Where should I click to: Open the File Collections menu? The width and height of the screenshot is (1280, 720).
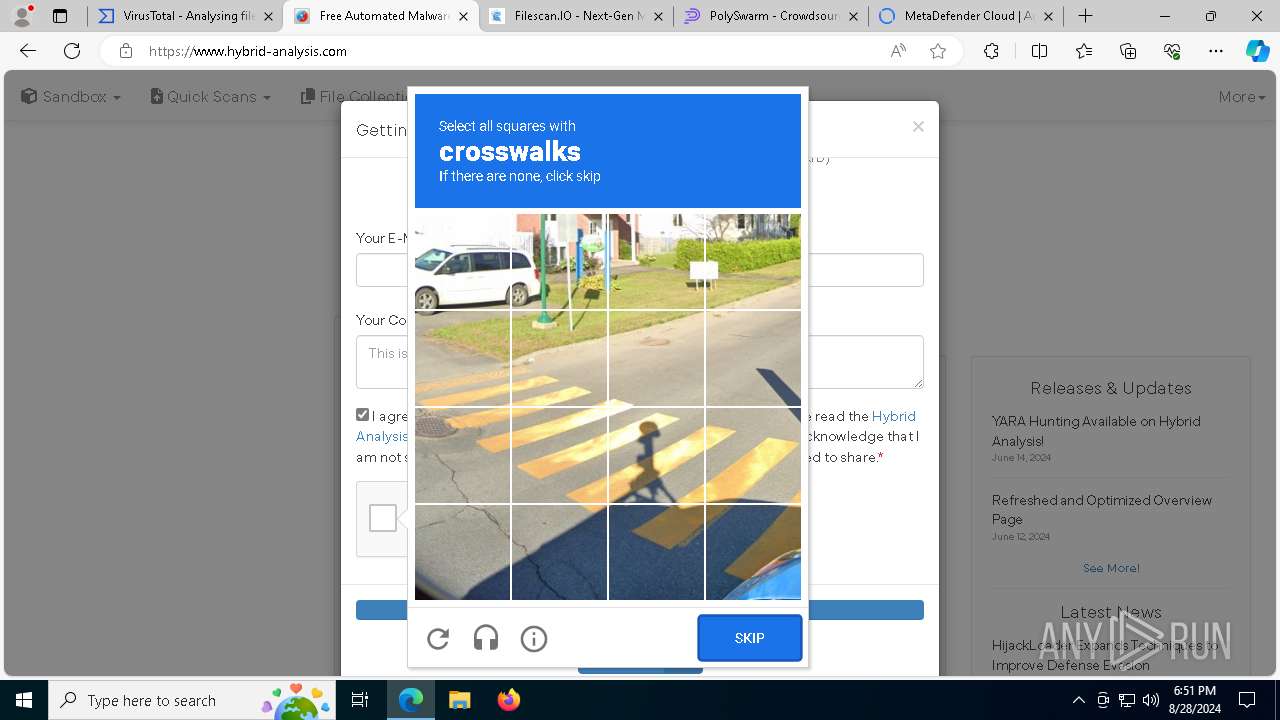click(x=353, y=97)
